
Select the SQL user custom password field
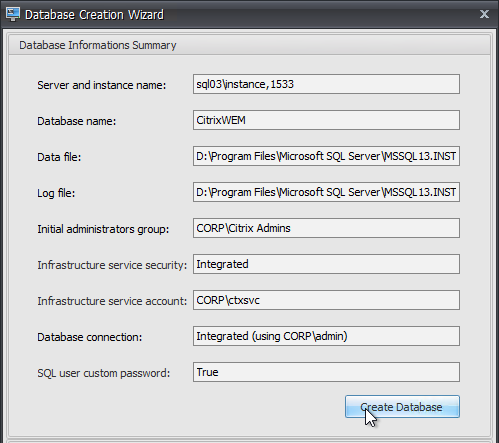tap(326, 372)
